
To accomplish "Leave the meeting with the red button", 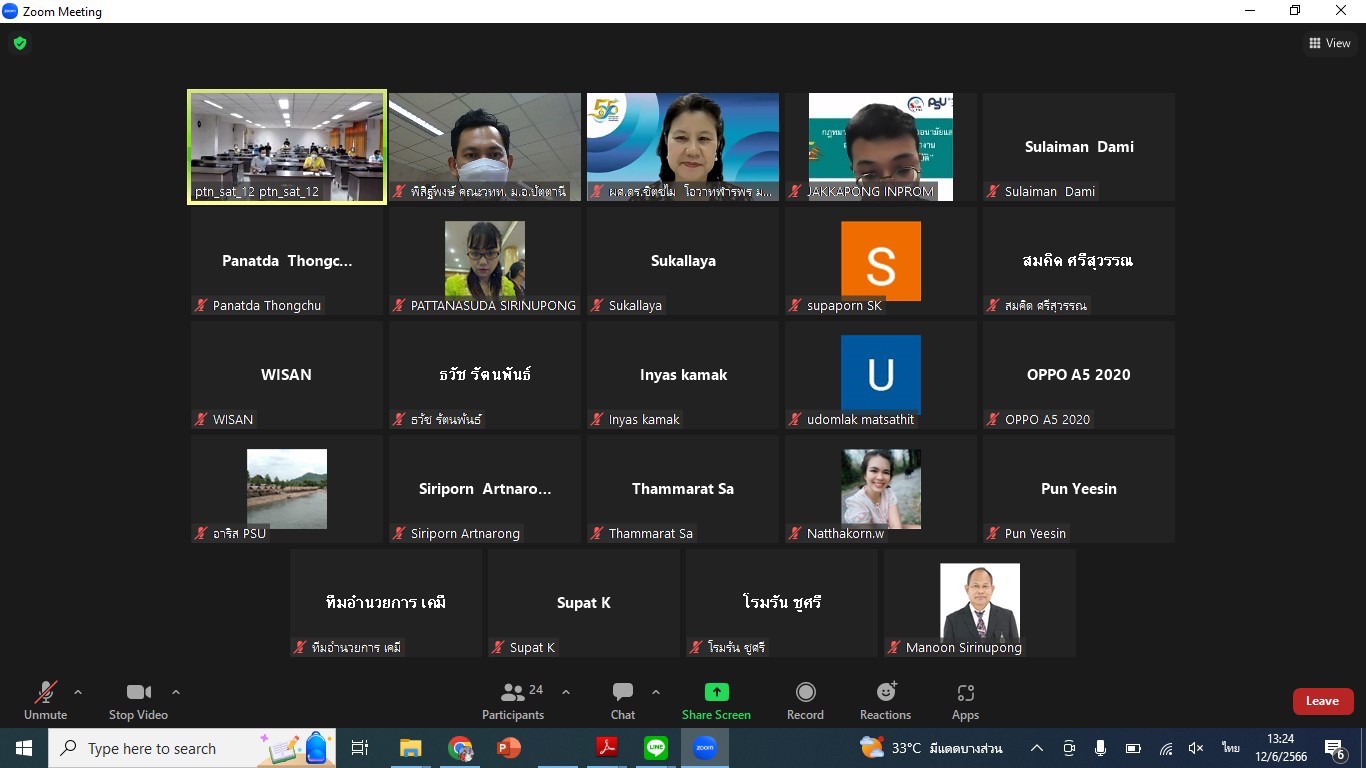I will (x=1322, y=701).
